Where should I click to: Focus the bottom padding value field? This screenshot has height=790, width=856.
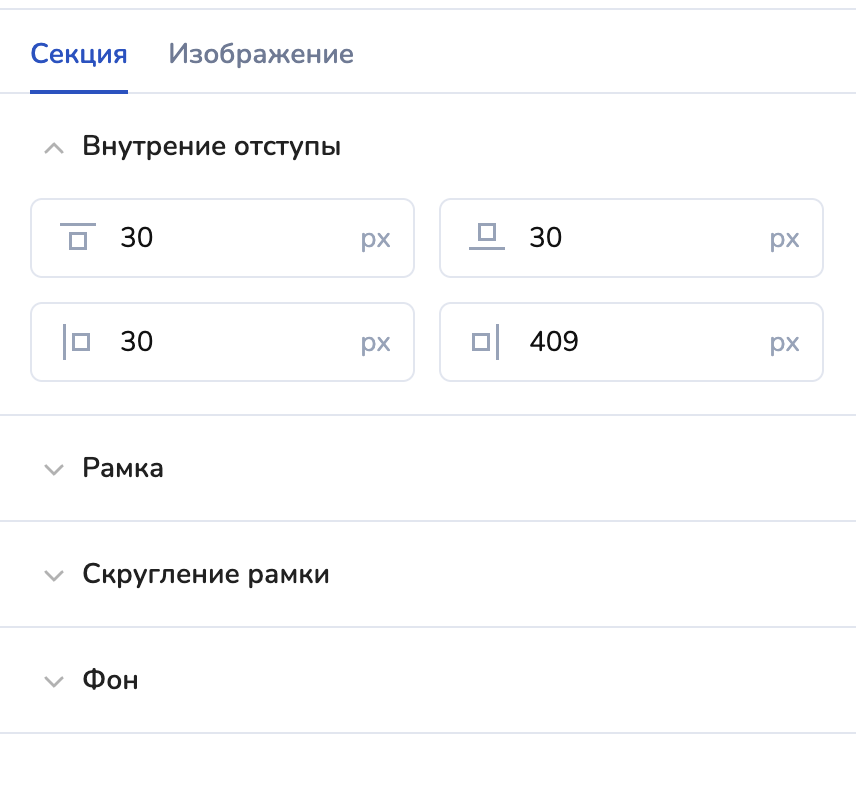coord(640,238)
